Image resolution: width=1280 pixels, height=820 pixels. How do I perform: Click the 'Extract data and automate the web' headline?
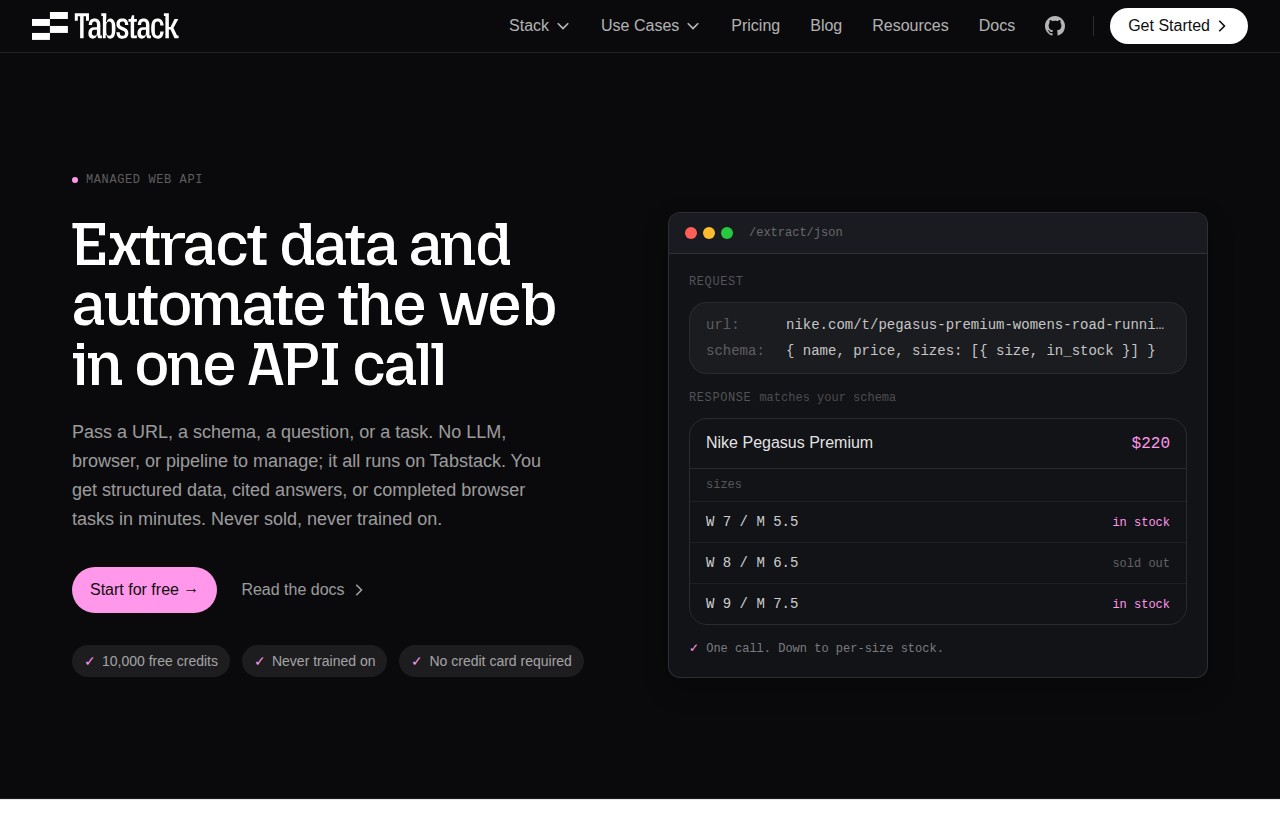314,304
